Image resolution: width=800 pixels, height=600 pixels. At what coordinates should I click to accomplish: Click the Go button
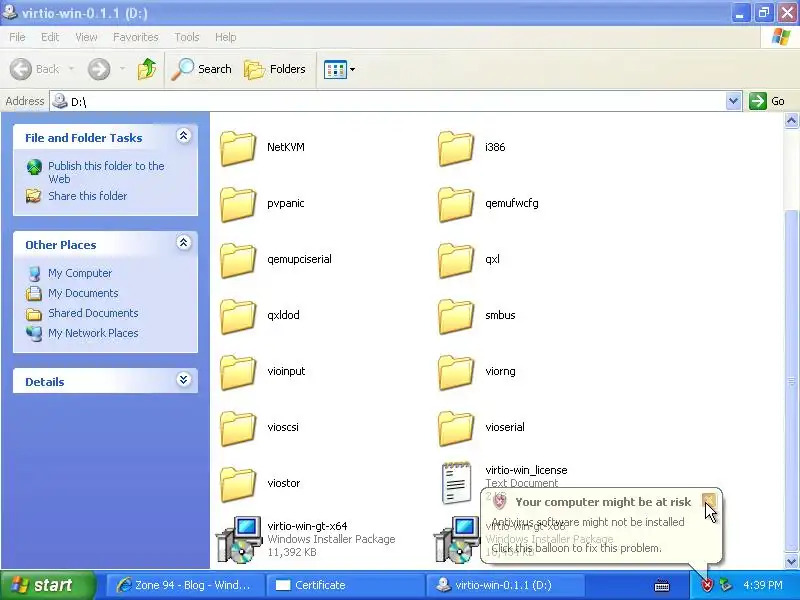[767, 101]
